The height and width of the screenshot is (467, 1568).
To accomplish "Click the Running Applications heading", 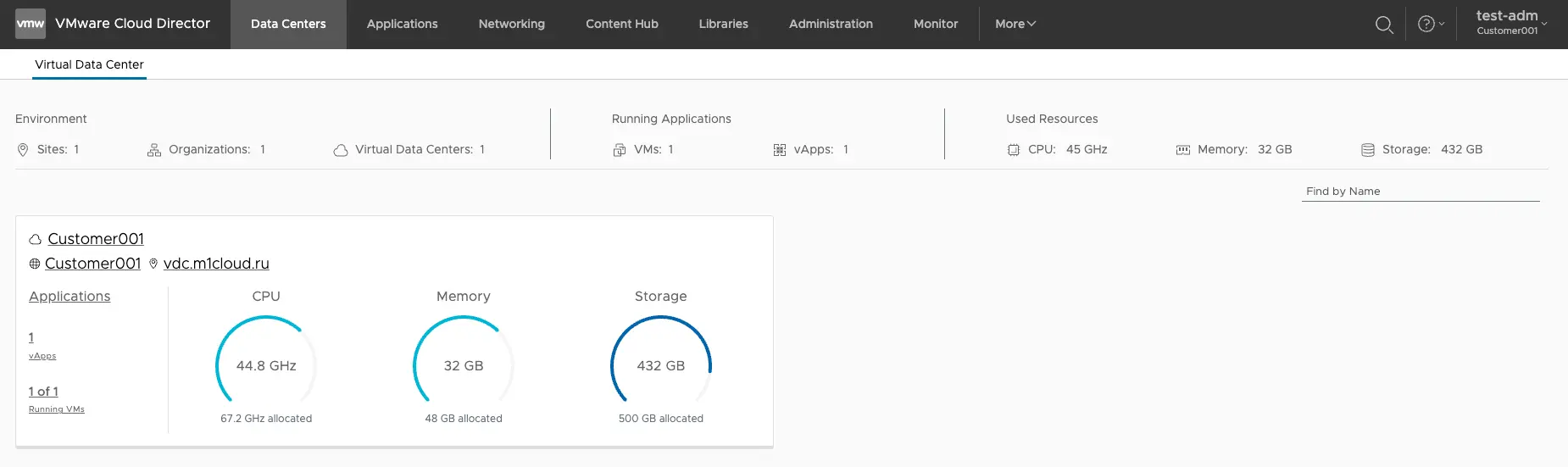I will pos(671,119).
